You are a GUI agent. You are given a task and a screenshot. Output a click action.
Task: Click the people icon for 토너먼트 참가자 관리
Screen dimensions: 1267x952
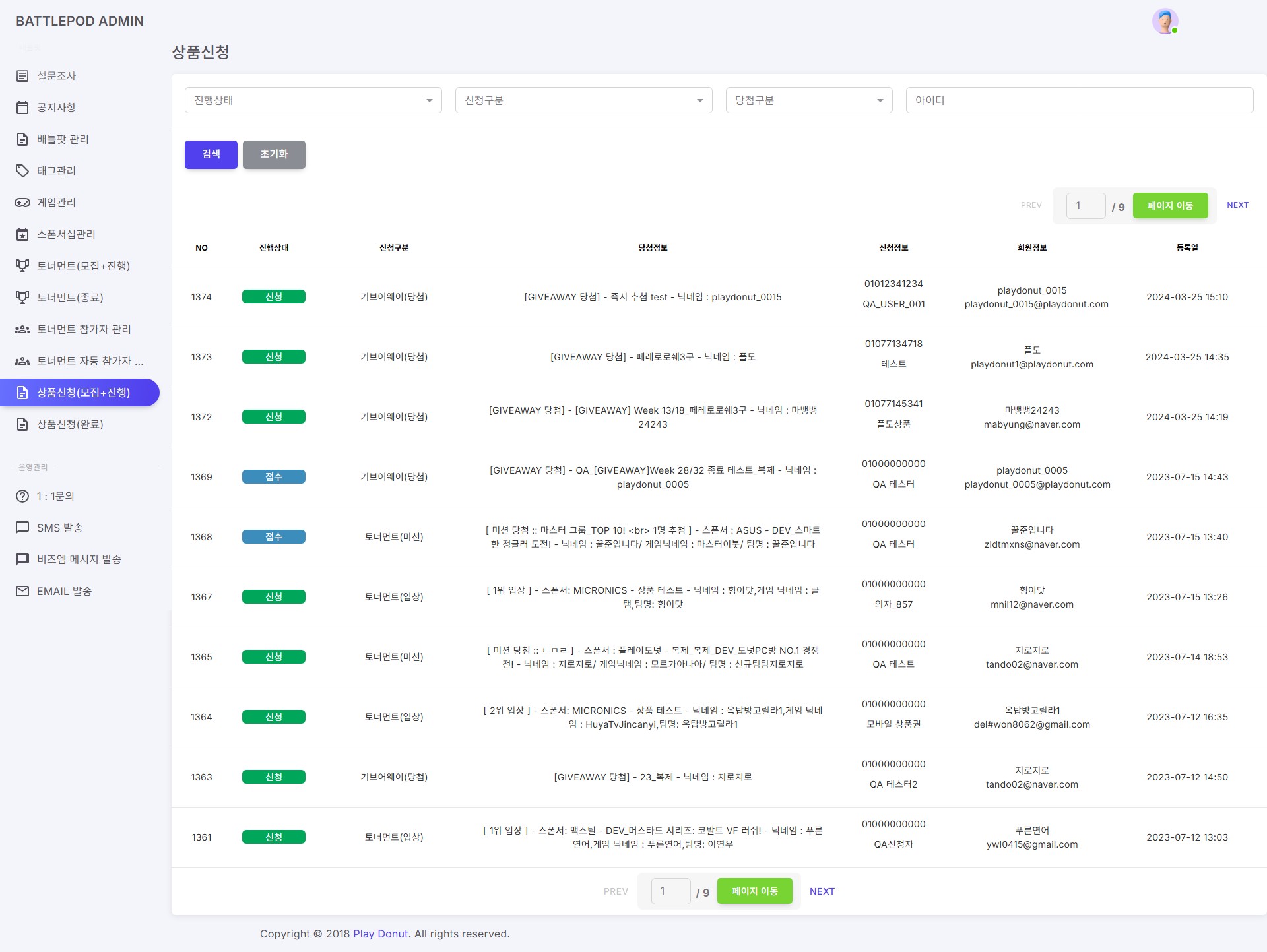click(x=22, y=329)
